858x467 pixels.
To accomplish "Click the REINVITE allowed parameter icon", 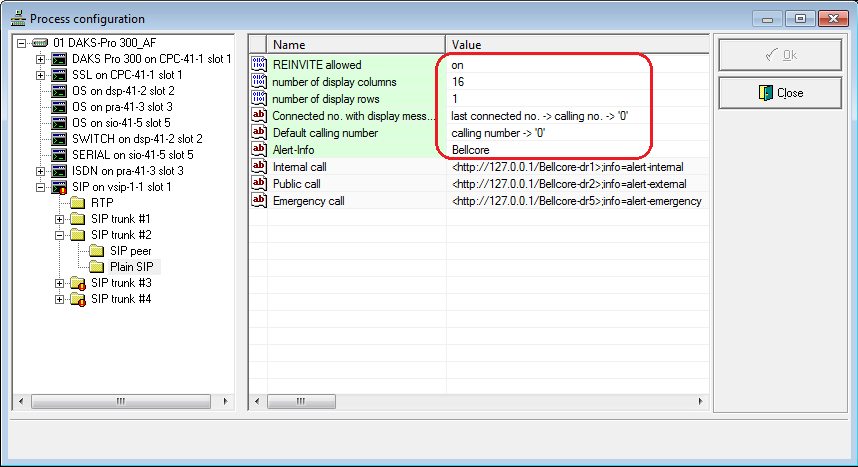I will click(x=258, y=65).
